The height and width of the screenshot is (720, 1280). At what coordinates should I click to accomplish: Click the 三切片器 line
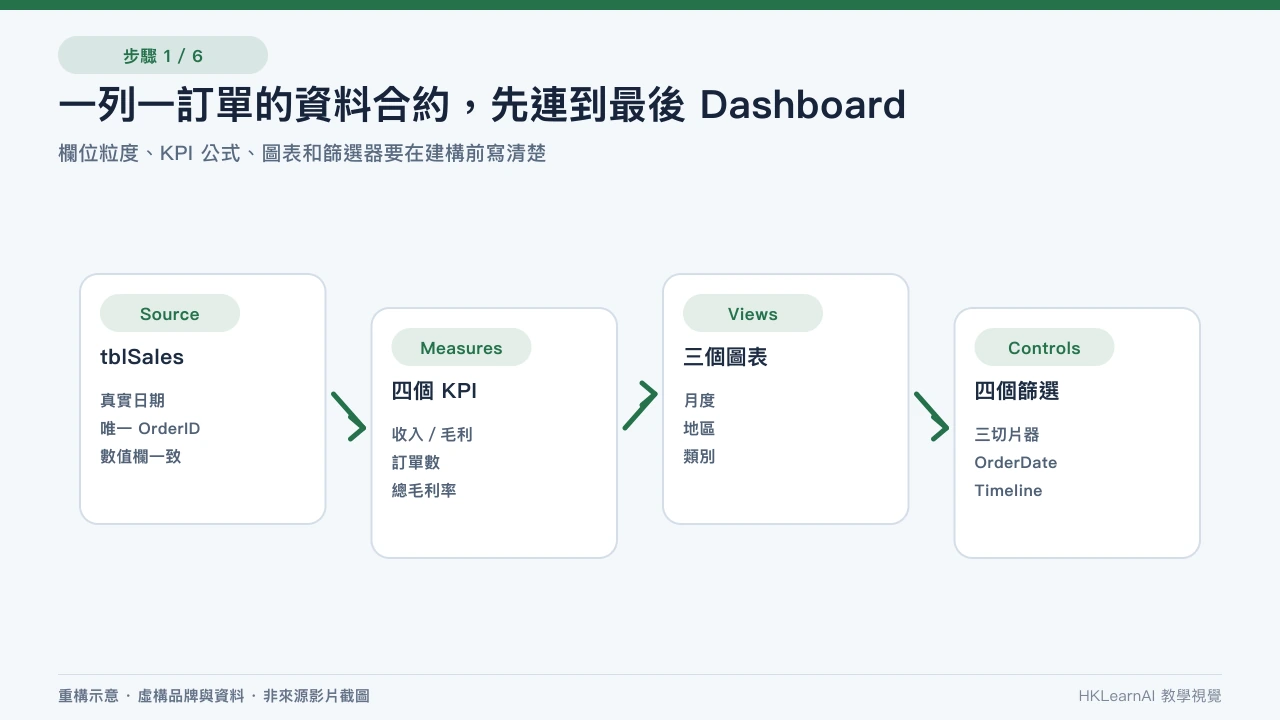tap(1007, 434)
